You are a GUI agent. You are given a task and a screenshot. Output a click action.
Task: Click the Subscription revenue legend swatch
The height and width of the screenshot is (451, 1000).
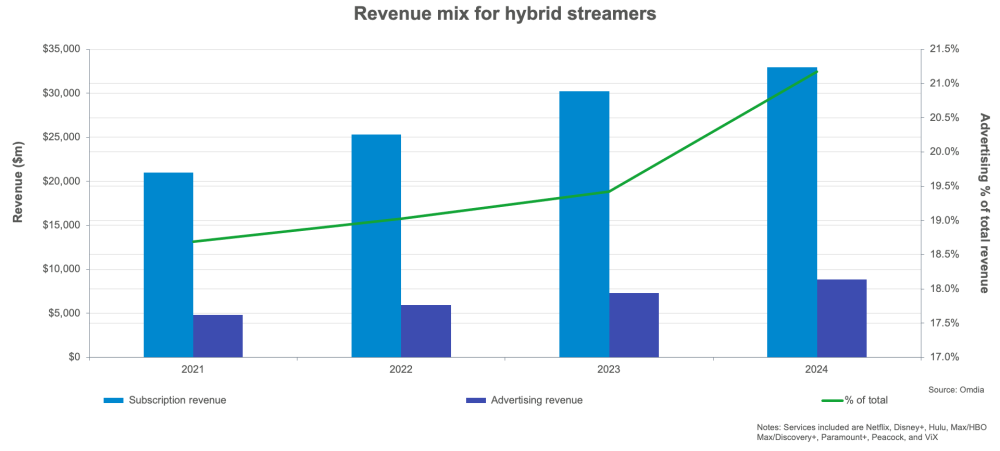(x=114, y=401)
